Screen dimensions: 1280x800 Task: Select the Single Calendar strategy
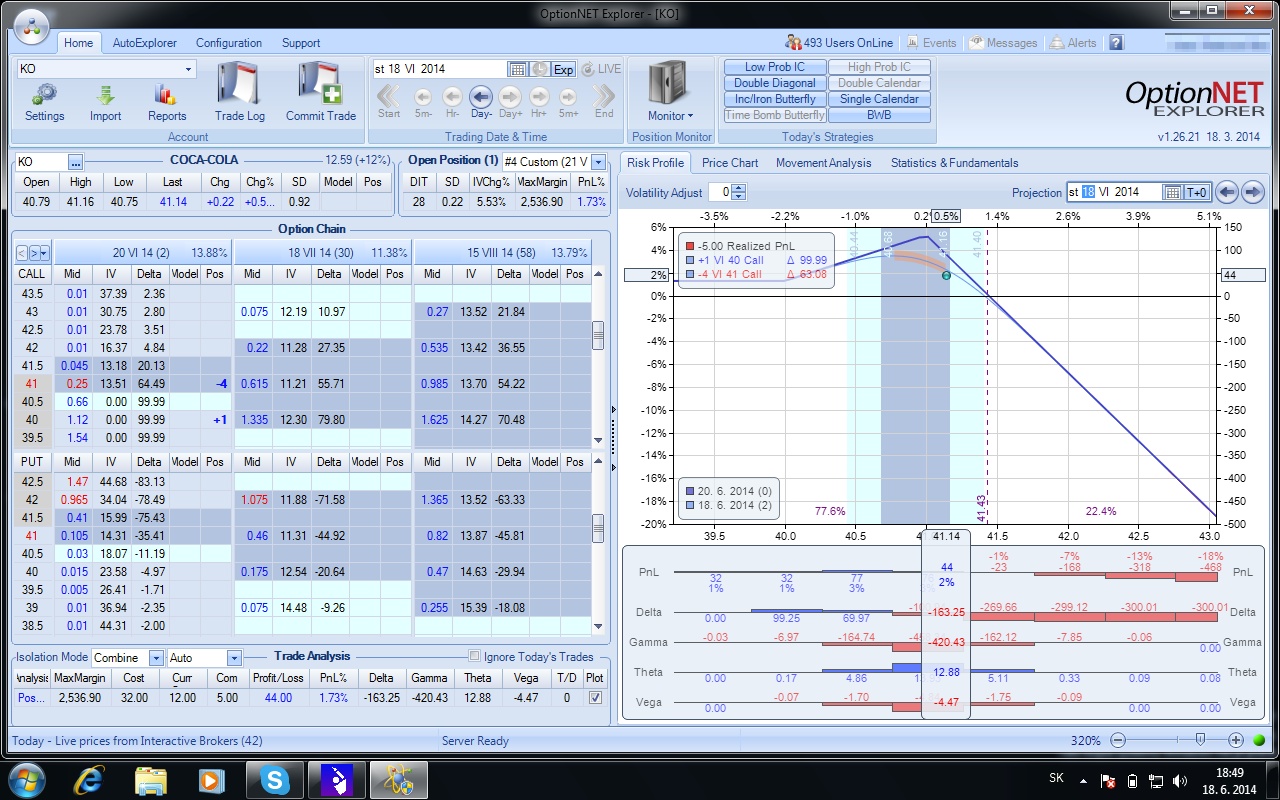tap(880, 99)
